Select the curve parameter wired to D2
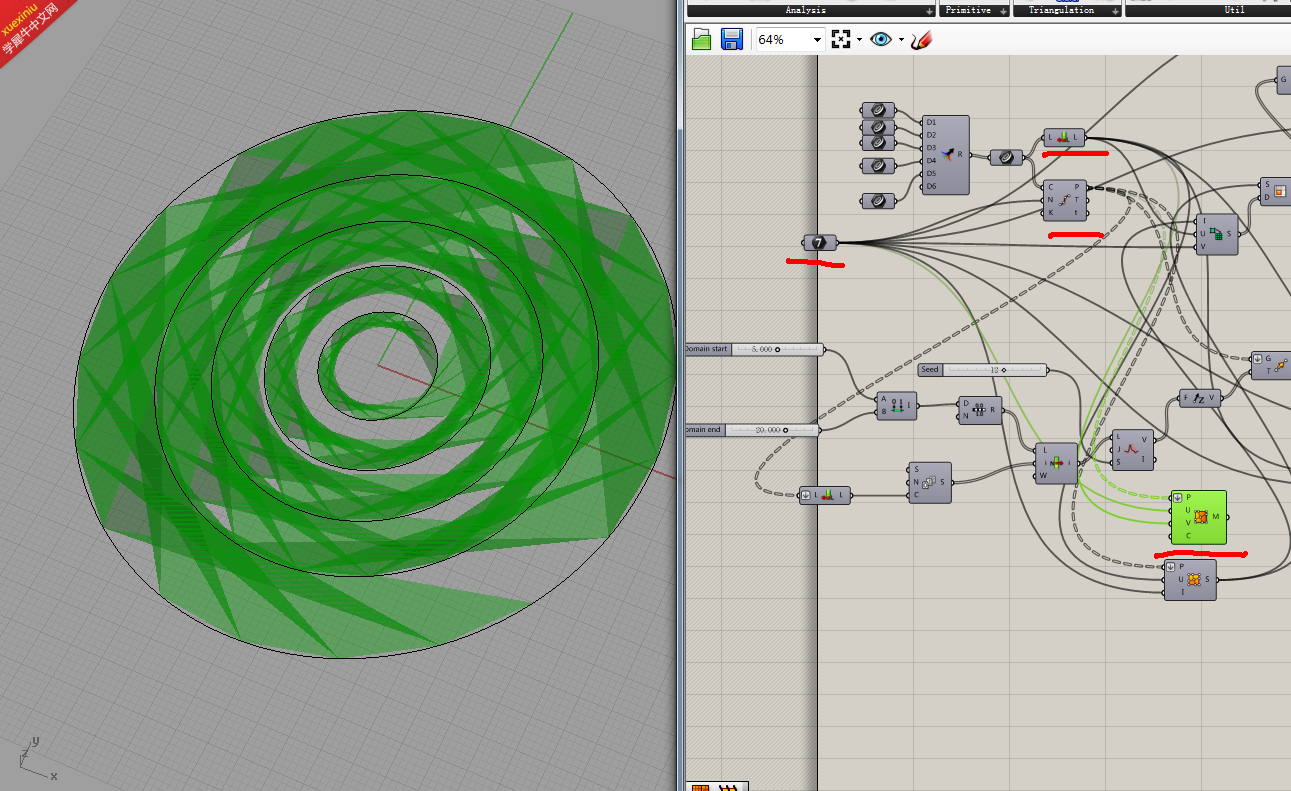The image size is (1291, 791). pos(877,128)
